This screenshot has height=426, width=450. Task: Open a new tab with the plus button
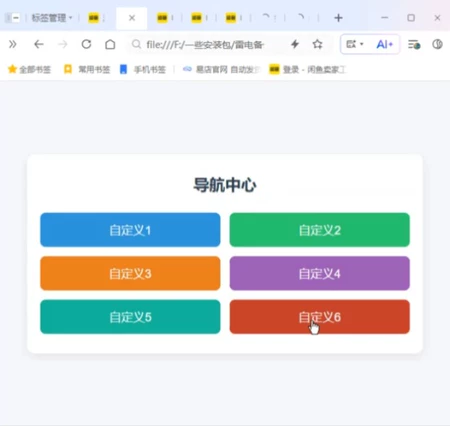(338, 18)
